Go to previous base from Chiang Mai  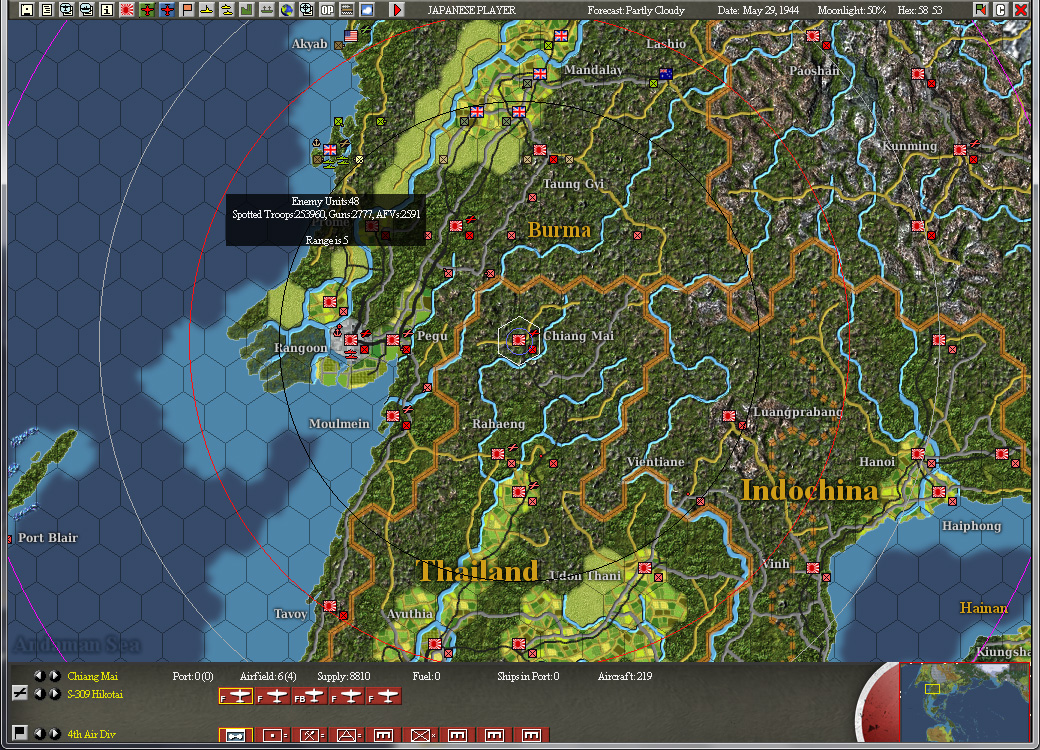click(x=40, y=676)
